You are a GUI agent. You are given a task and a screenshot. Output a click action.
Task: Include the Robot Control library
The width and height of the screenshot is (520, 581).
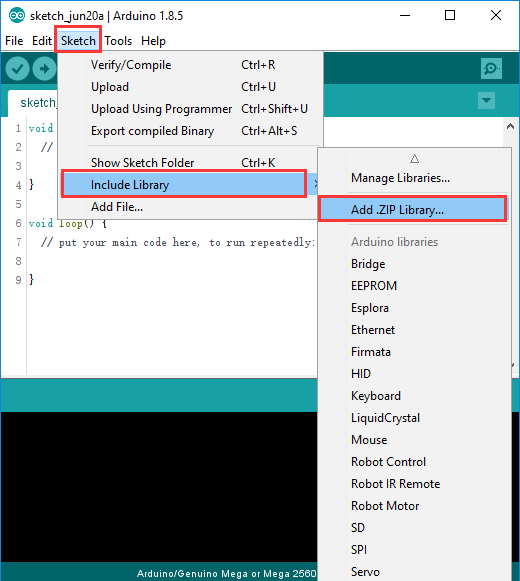414,462
